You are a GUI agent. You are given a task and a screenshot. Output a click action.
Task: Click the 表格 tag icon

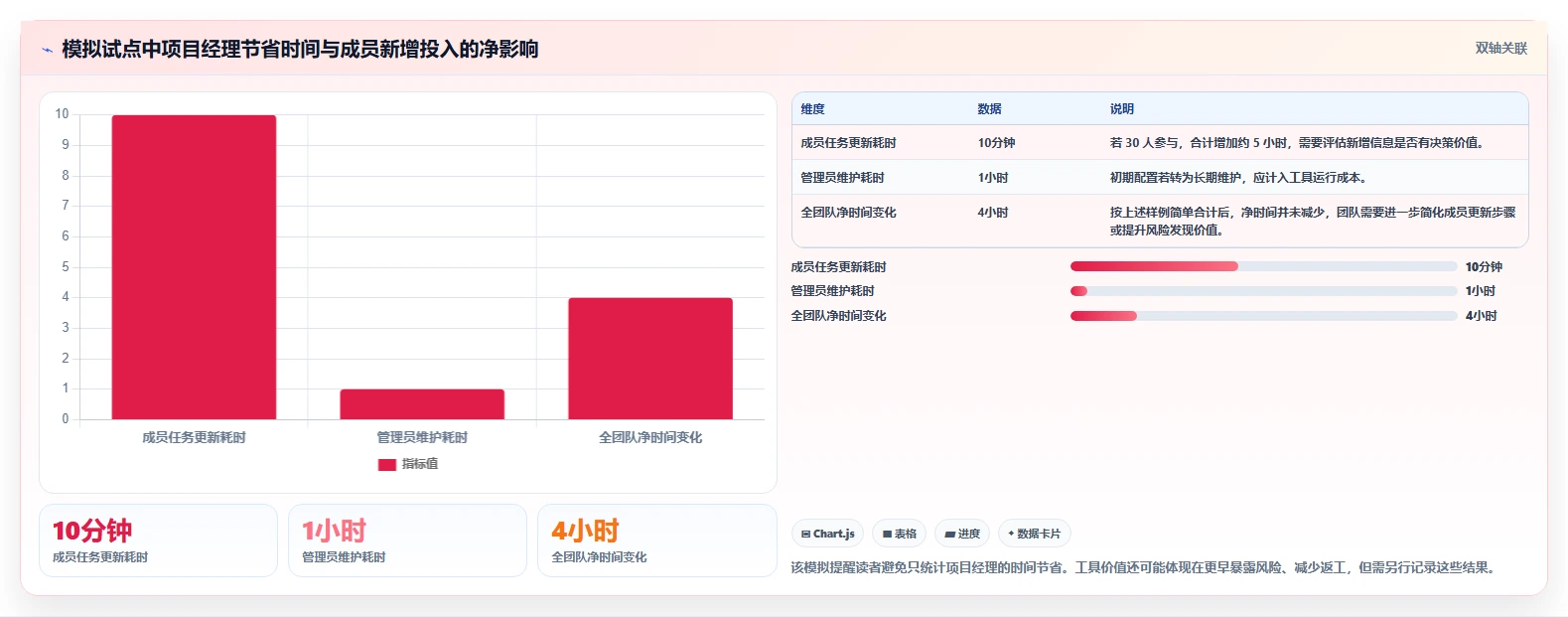[888, 535]
